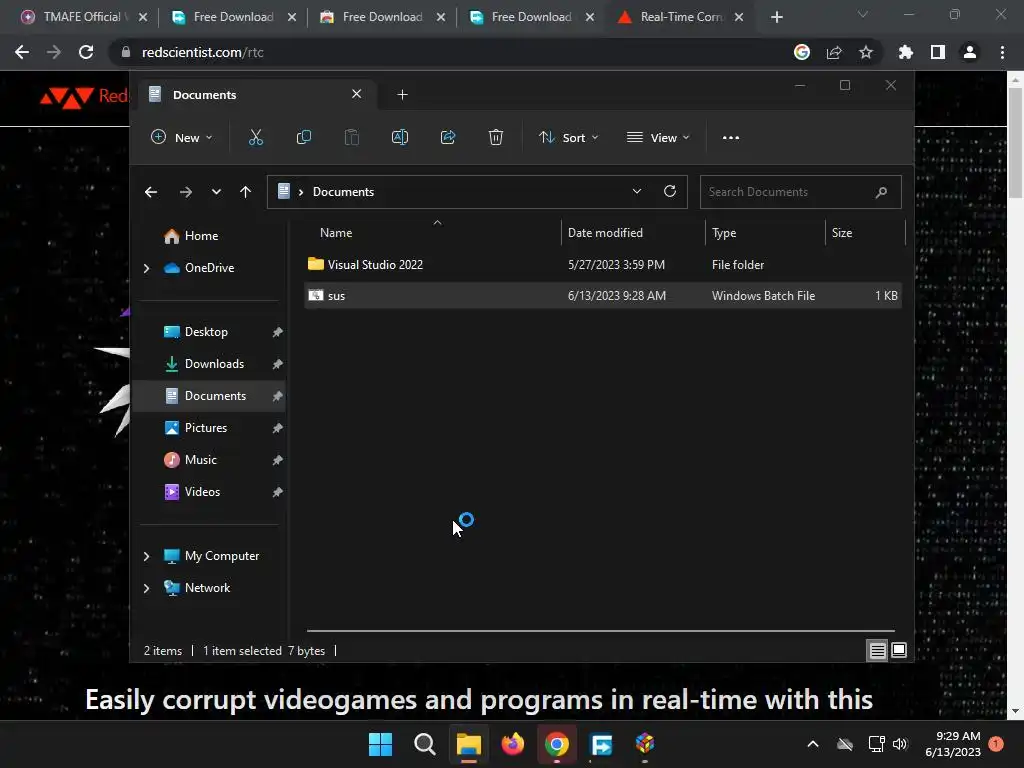1024x768 pixels.
Task: Click the Chrome extensions puzzle icon
Action: 905,52
